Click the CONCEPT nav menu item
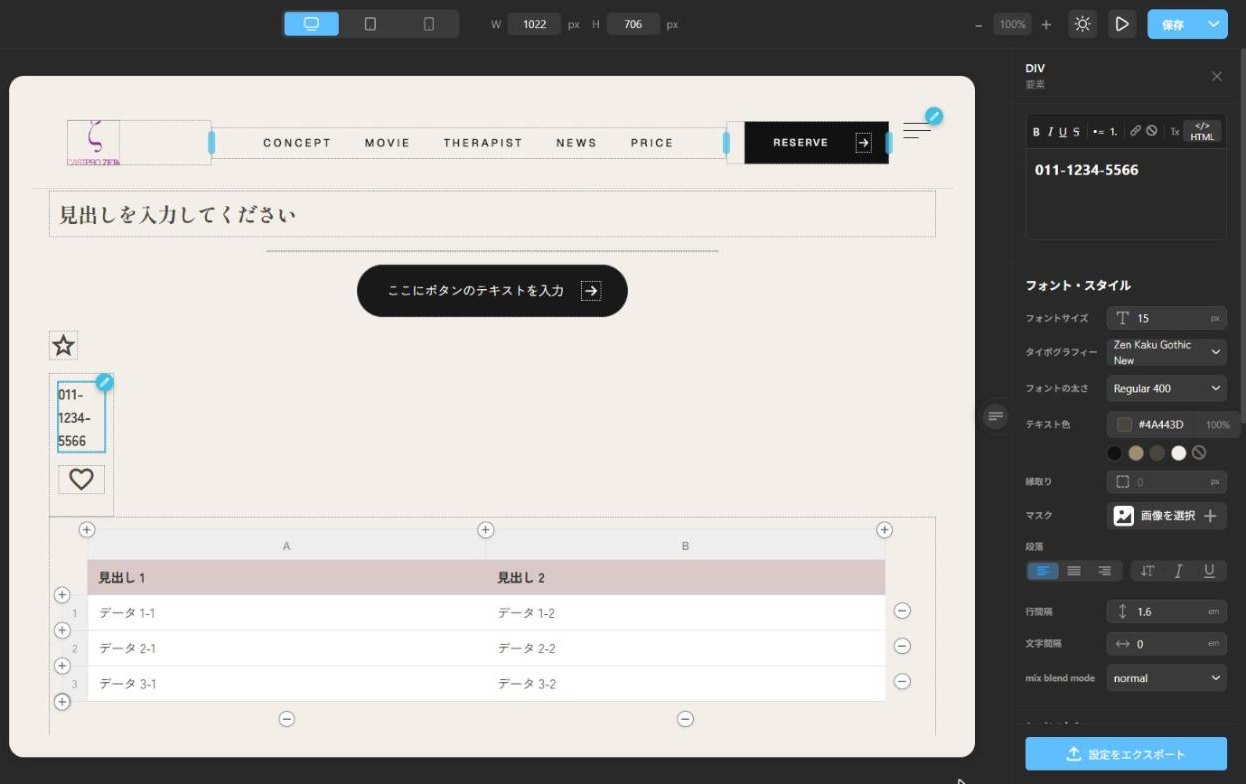The width and height of the screenshot is (1246, 784). (x=297, y=143)
